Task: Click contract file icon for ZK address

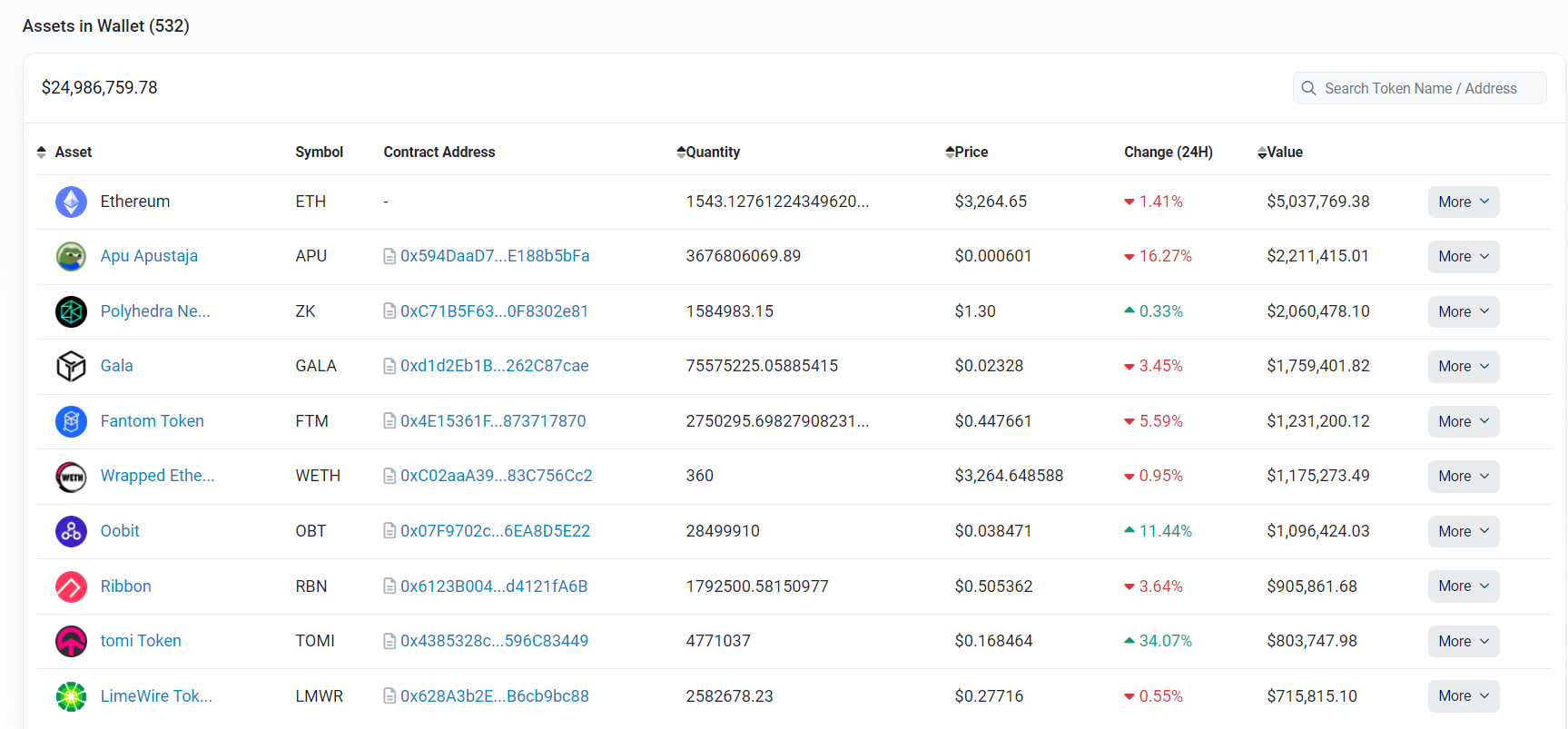Action: click(x=390, y=311)
